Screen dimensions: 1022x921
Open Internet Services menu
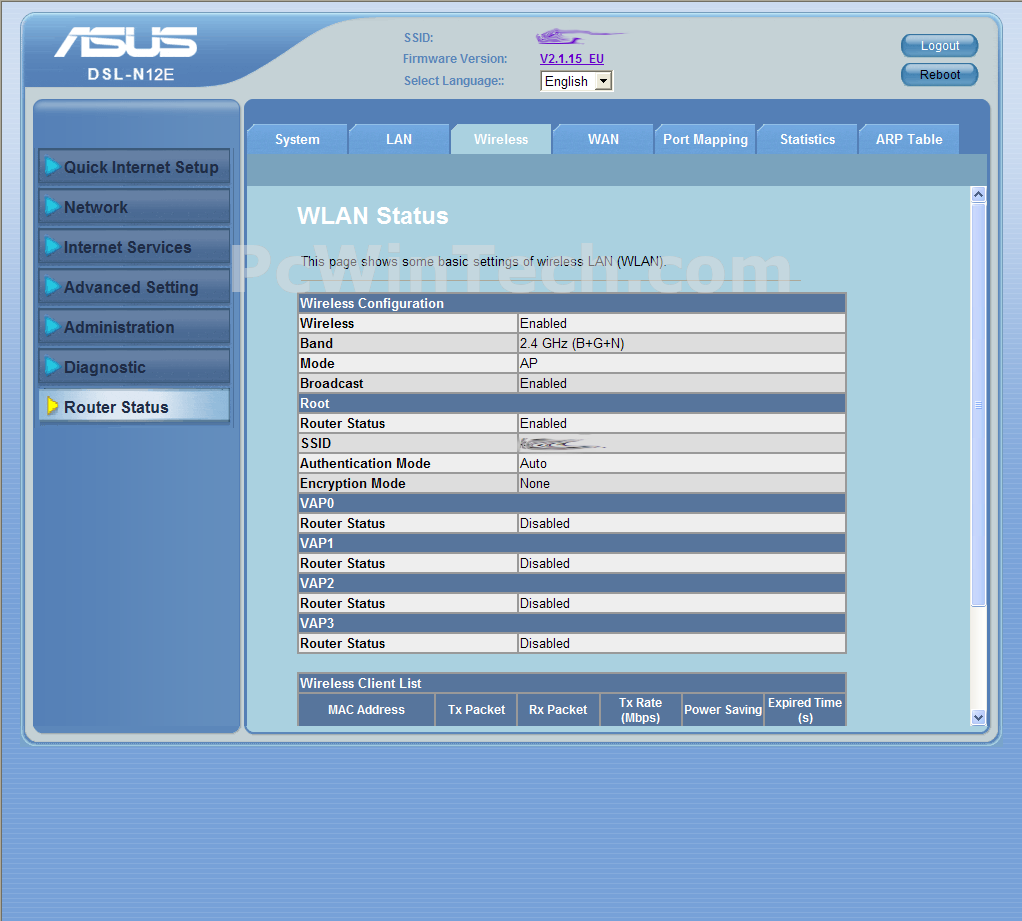[134, 247]
